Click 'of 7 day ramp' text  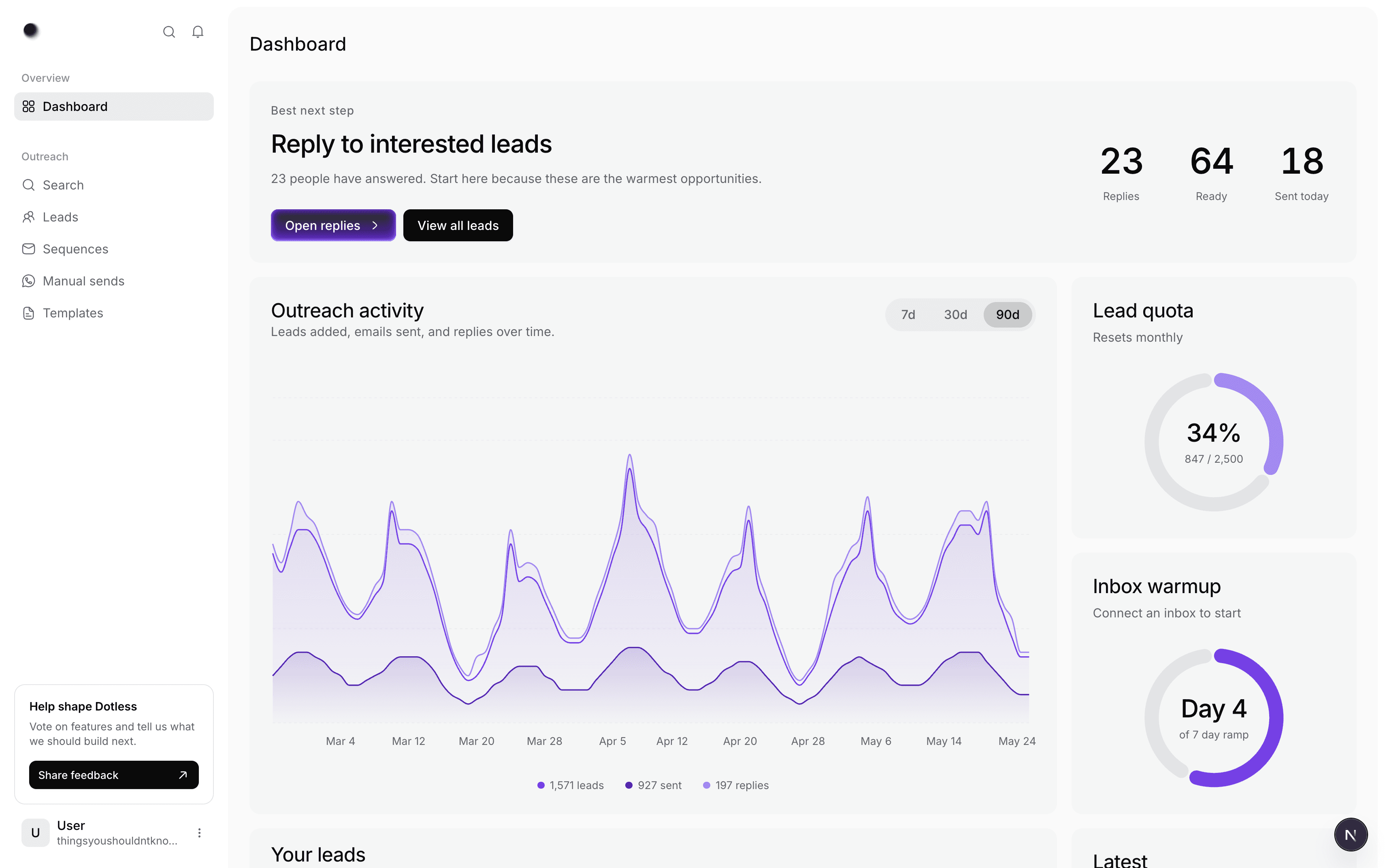click(x=1214, y=735)
